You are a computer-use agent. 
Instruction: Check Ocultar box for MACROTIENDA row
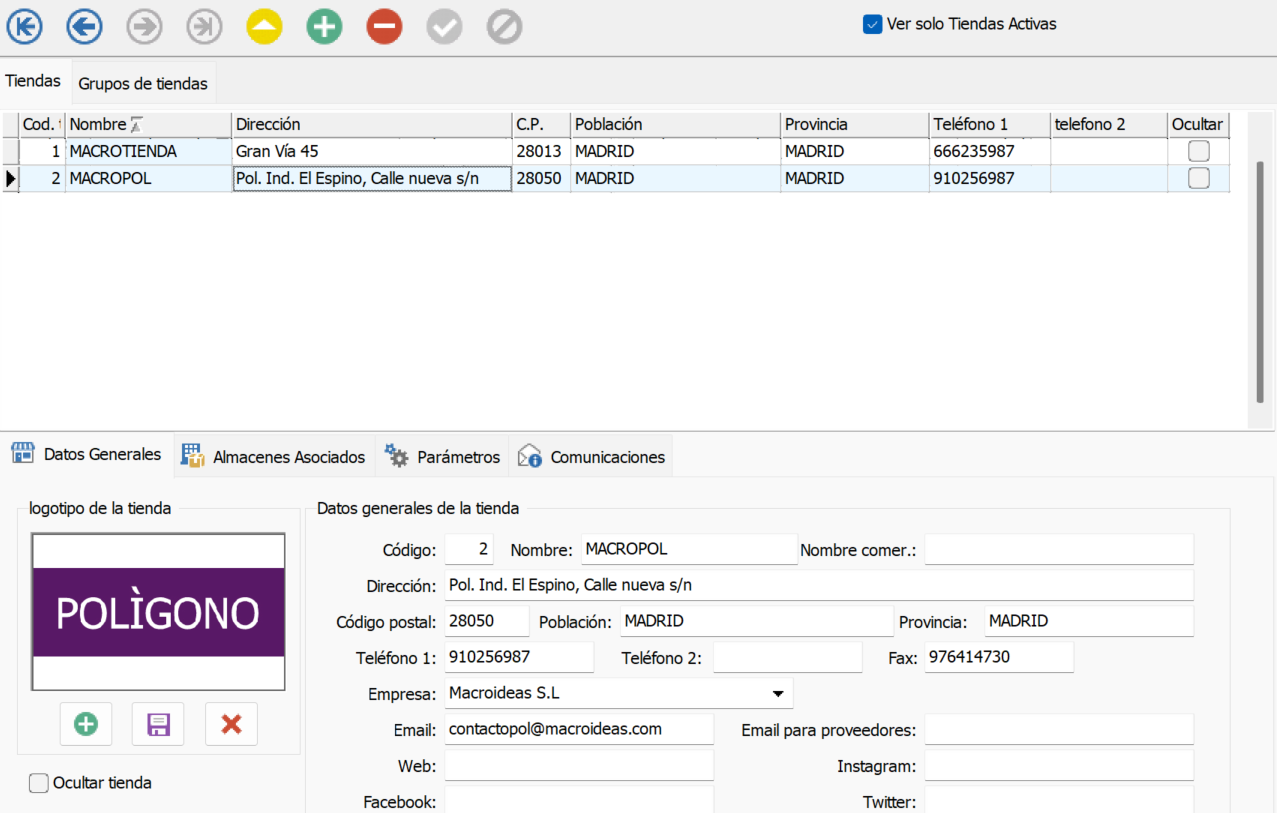(x=1198, y=152)
